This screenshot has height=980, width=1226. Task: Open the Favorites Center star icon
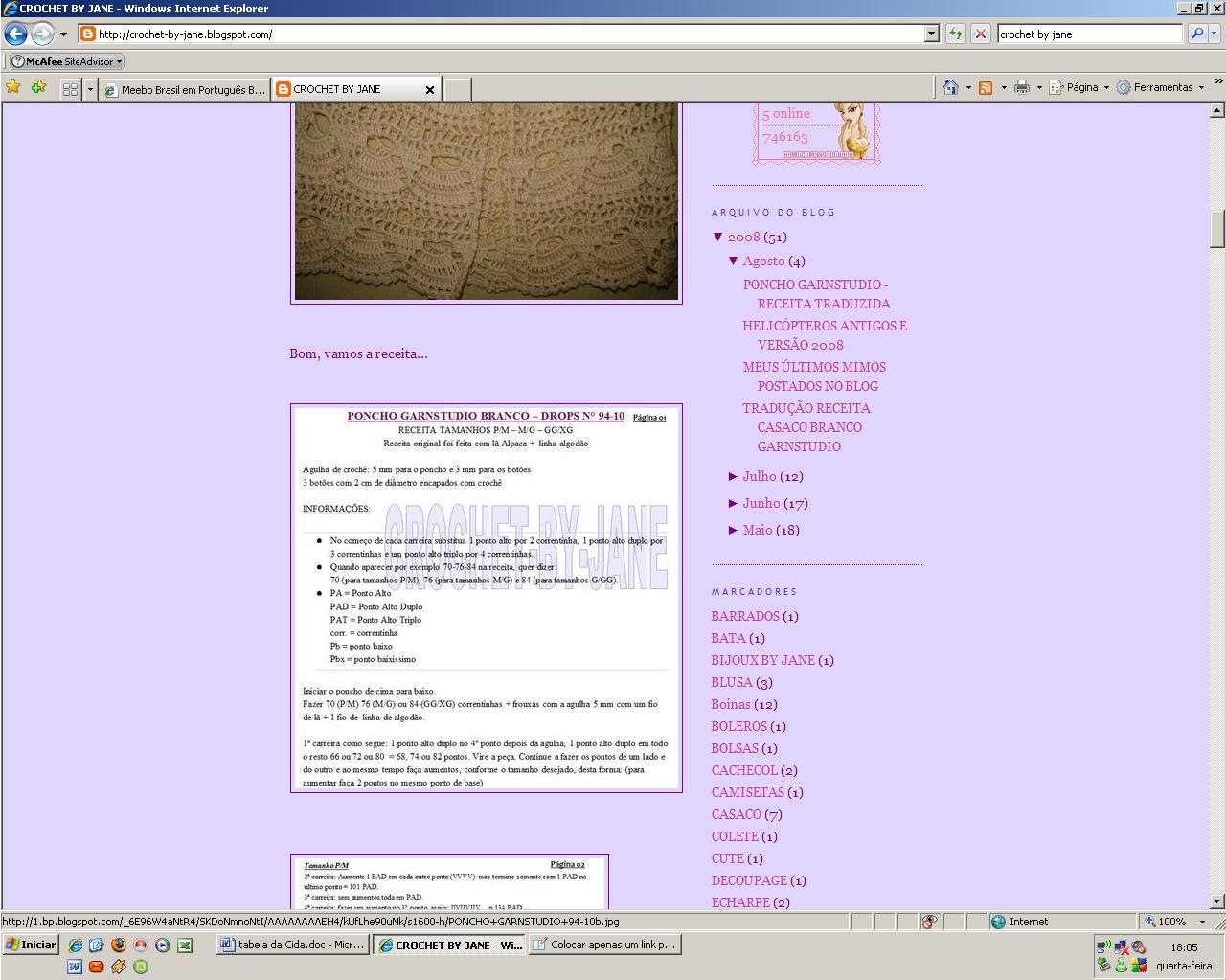tap(13, 87)
